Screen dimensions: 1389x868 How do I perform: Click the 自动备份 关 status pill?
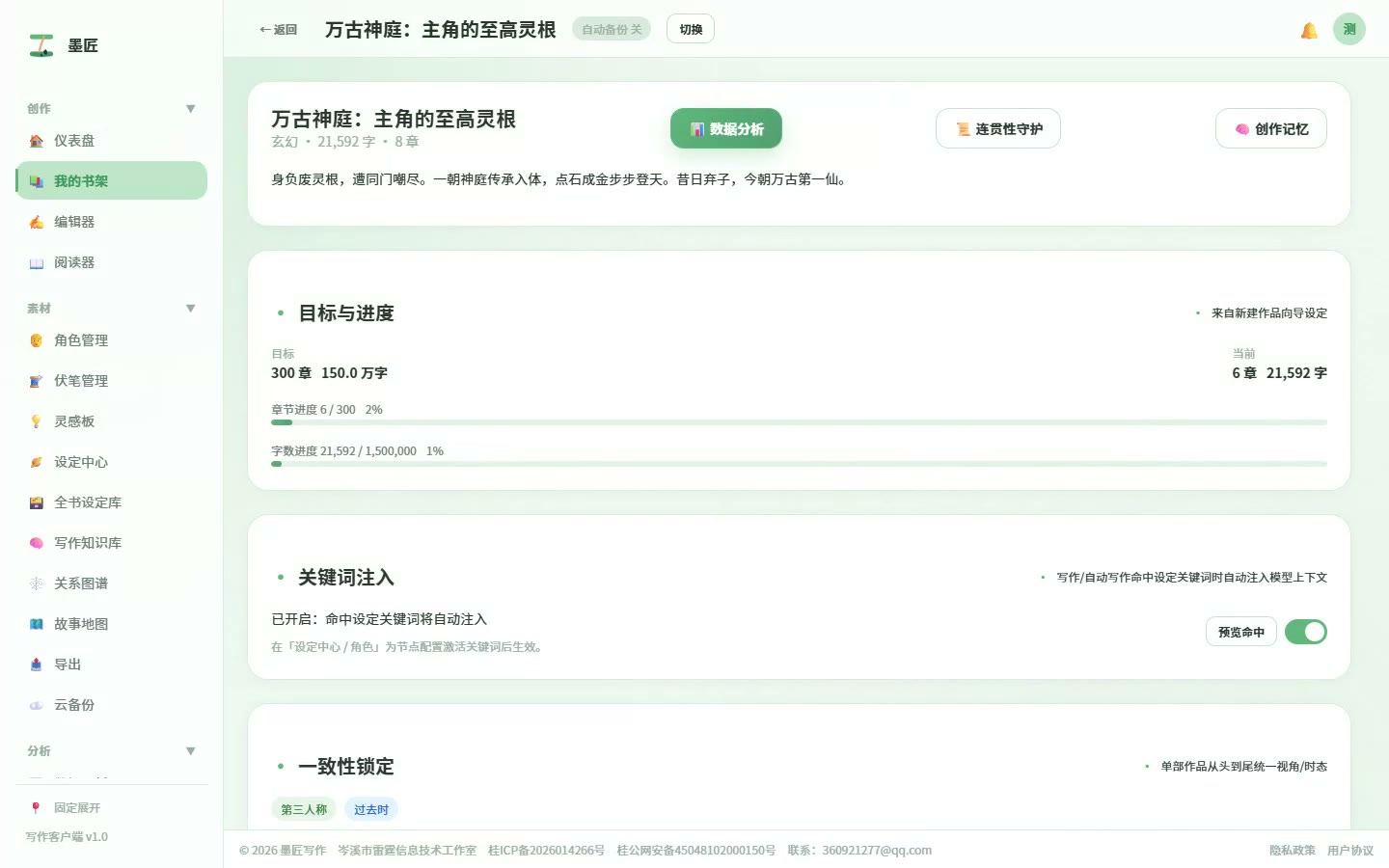(x=612, y=29)
